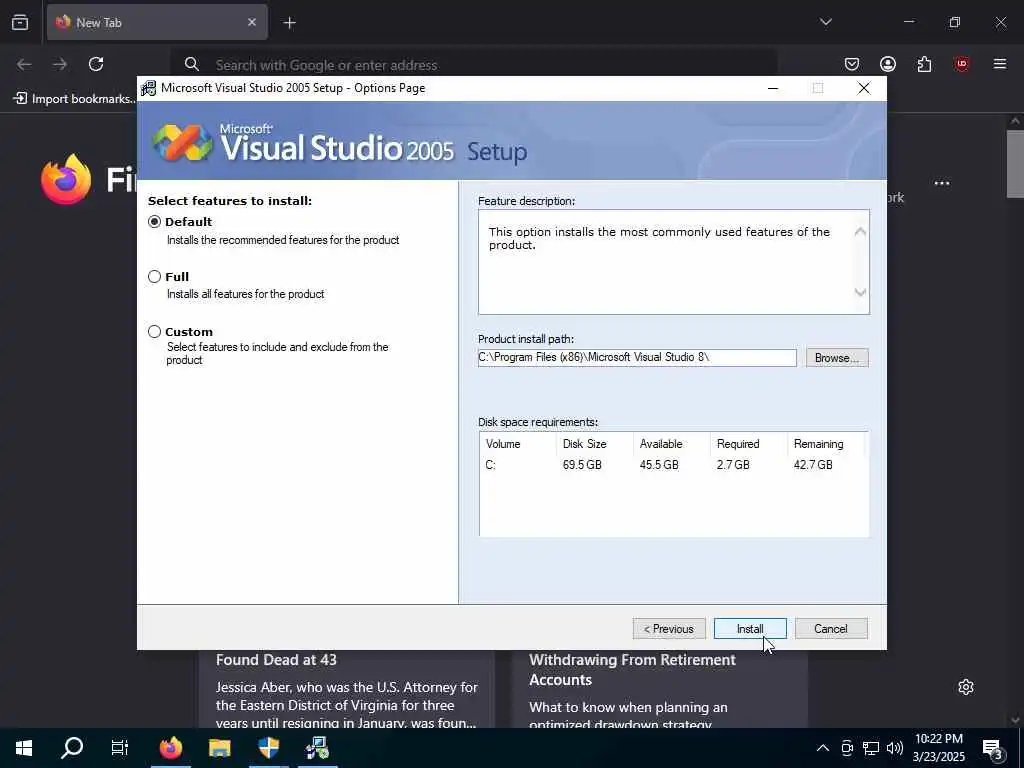1024x768 pixels.
Task: Open the three-dot menu on Firefox page
Action: pyautogui.click(x=942, y=184)
